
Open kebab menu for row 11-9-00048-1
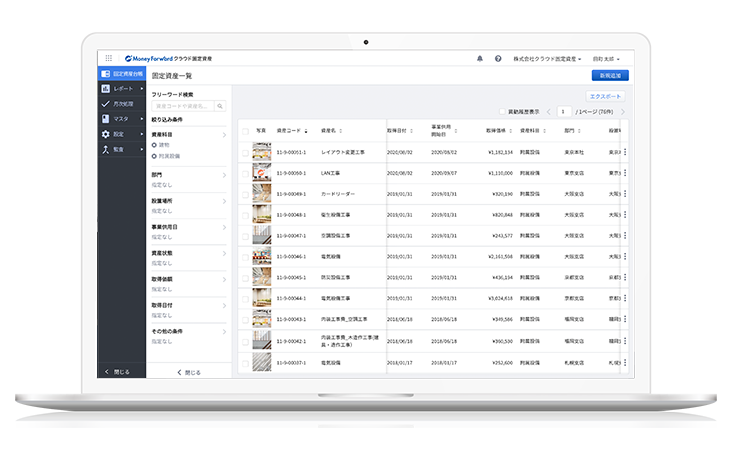click(x=625, y=215)
